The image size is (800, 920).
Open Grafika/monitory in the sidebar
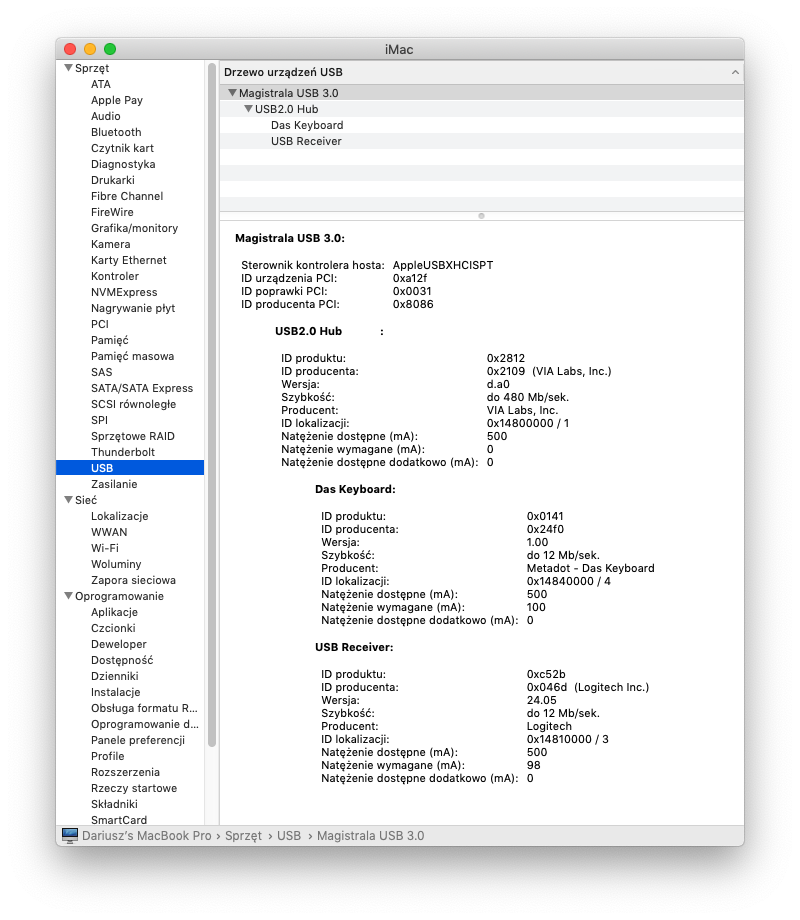134,228
